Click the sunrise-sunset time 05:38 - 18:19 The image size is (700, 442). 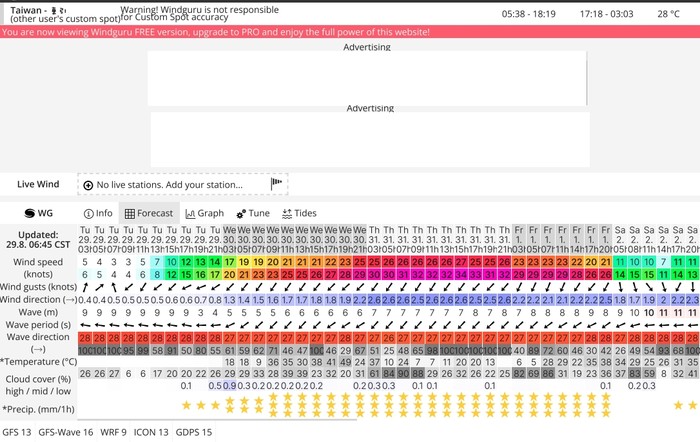pos(529,14)
